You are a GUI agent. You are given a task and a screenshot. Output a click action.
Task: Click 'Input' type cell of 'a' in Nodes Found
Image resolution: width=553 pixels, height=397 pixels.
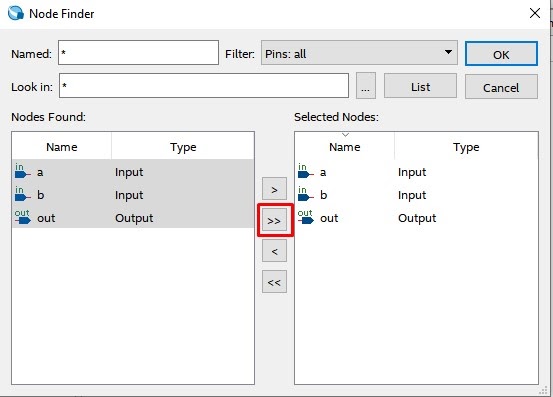[129, 172]
